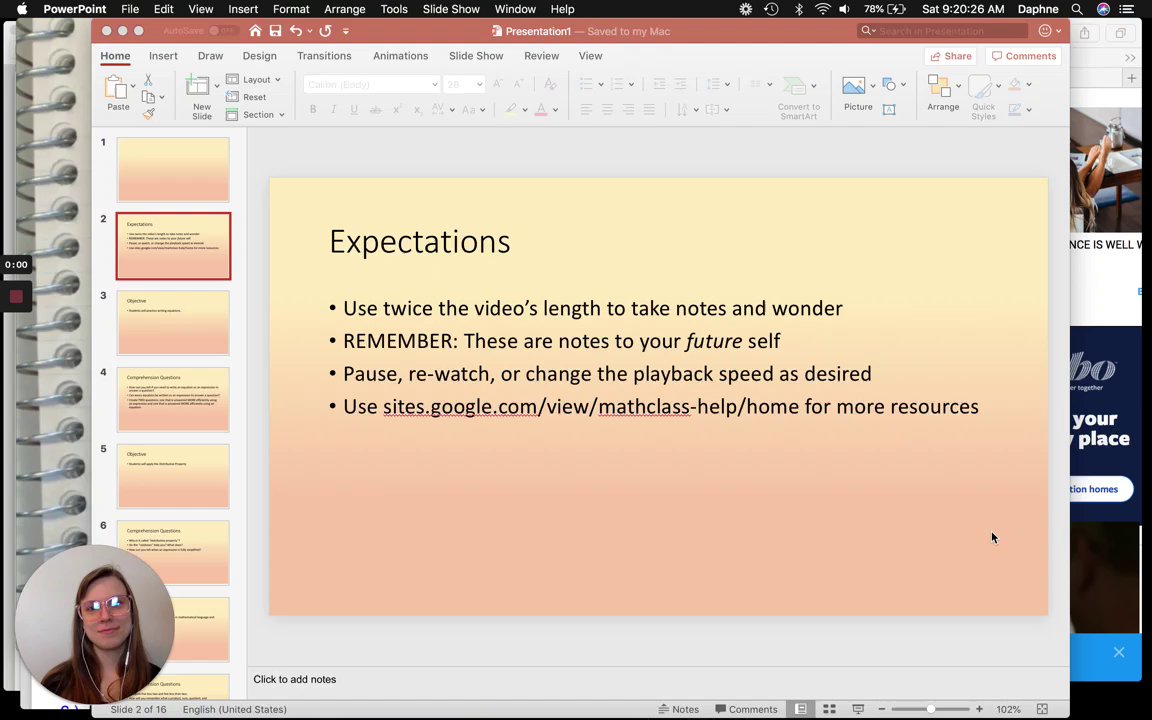Toggle Superscript formatting

(397, 109)
